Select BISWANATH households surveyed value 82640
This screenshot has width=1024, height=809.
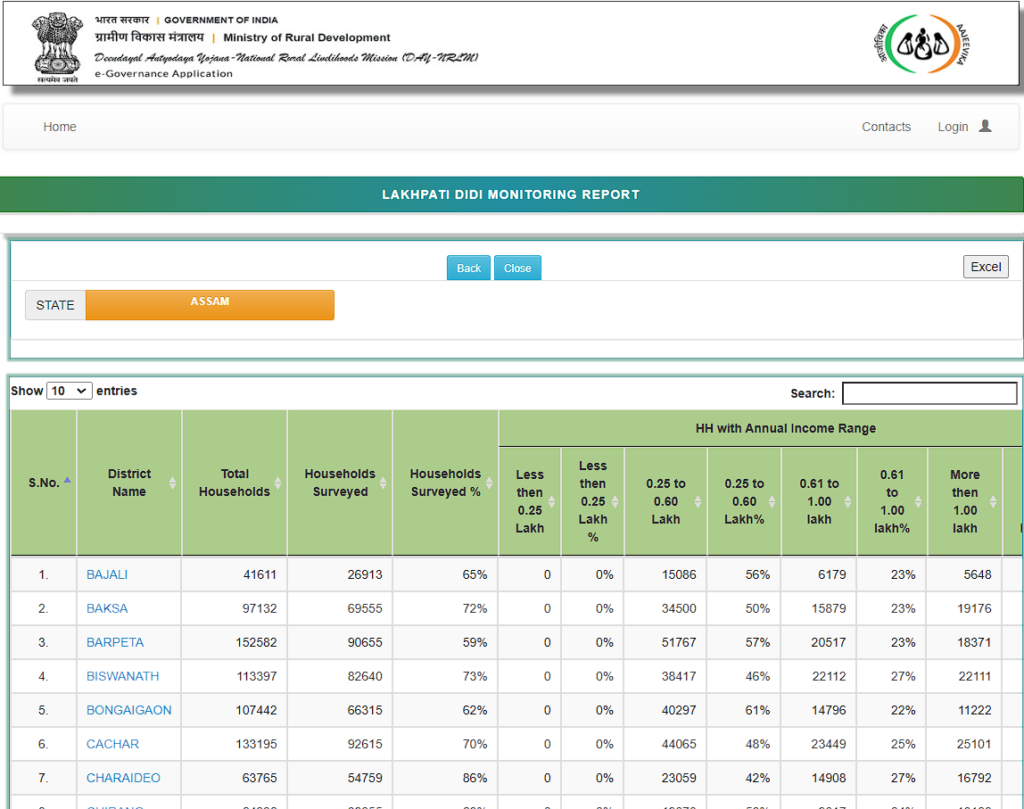pyautogui.click(x=365, y=676)
